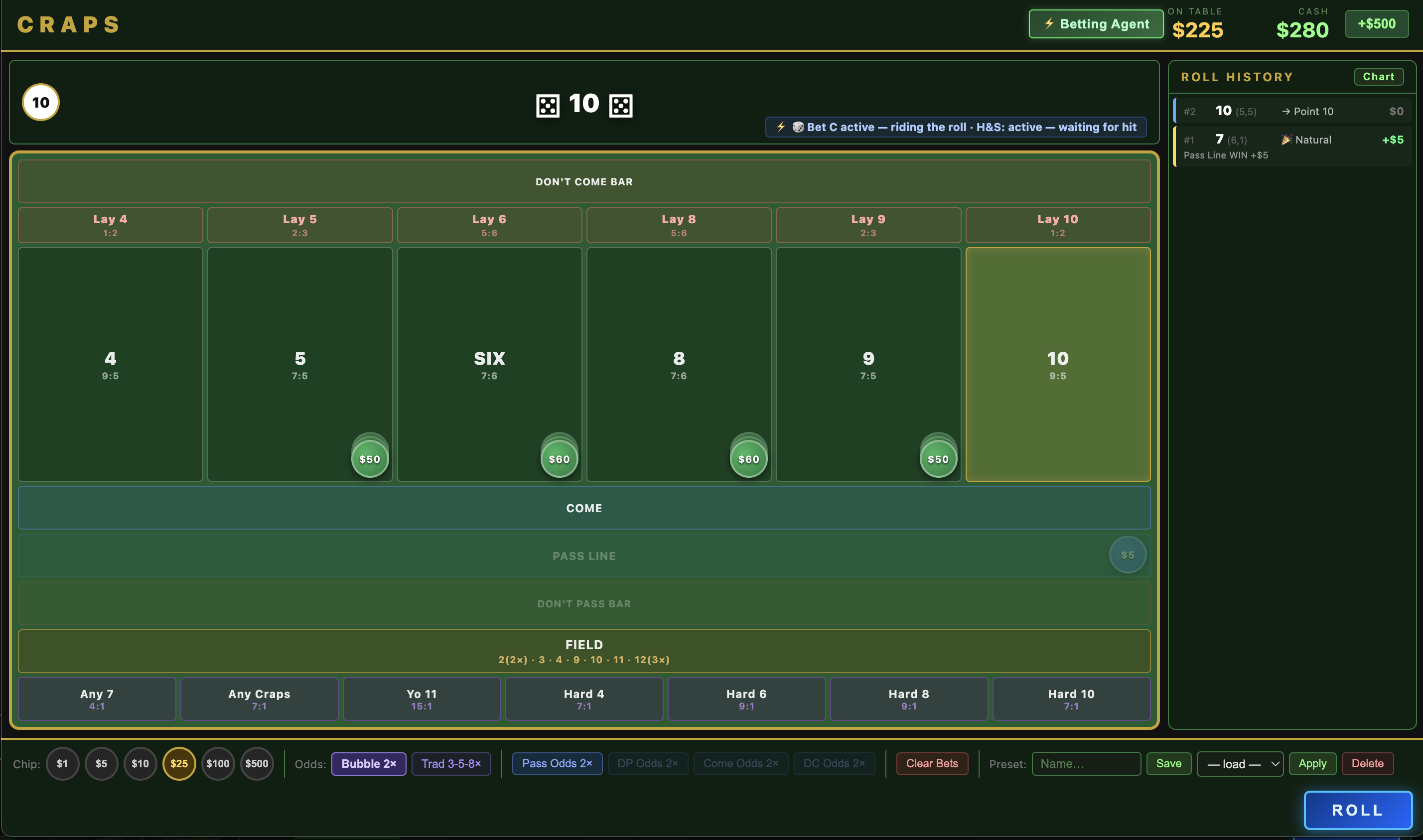Select the $100 chip denomination
The height and width of the screenshot is (840, 1423).
click(x=218, y=764)
